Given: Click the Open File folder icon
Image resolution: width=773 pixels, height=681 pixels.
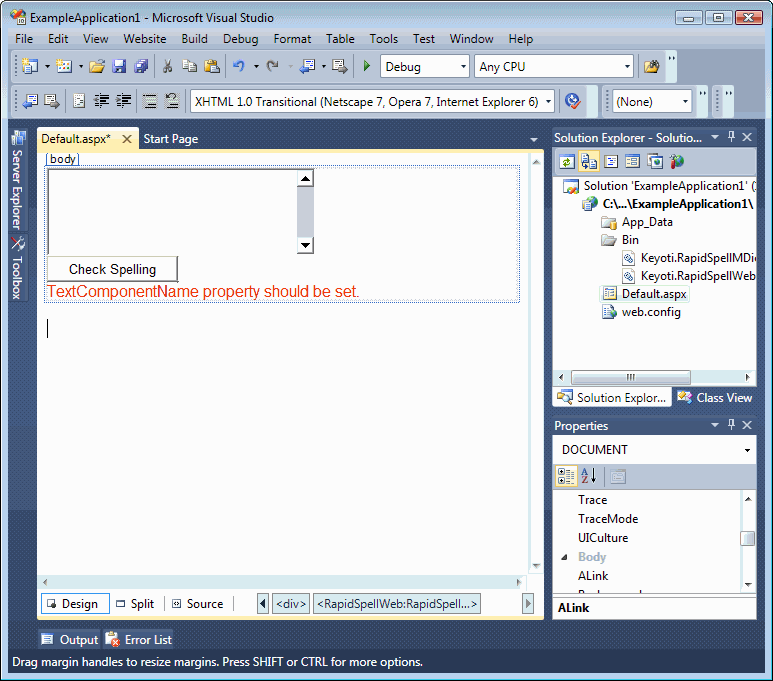Looking at the screenshot, I should [x=97, y=66].
